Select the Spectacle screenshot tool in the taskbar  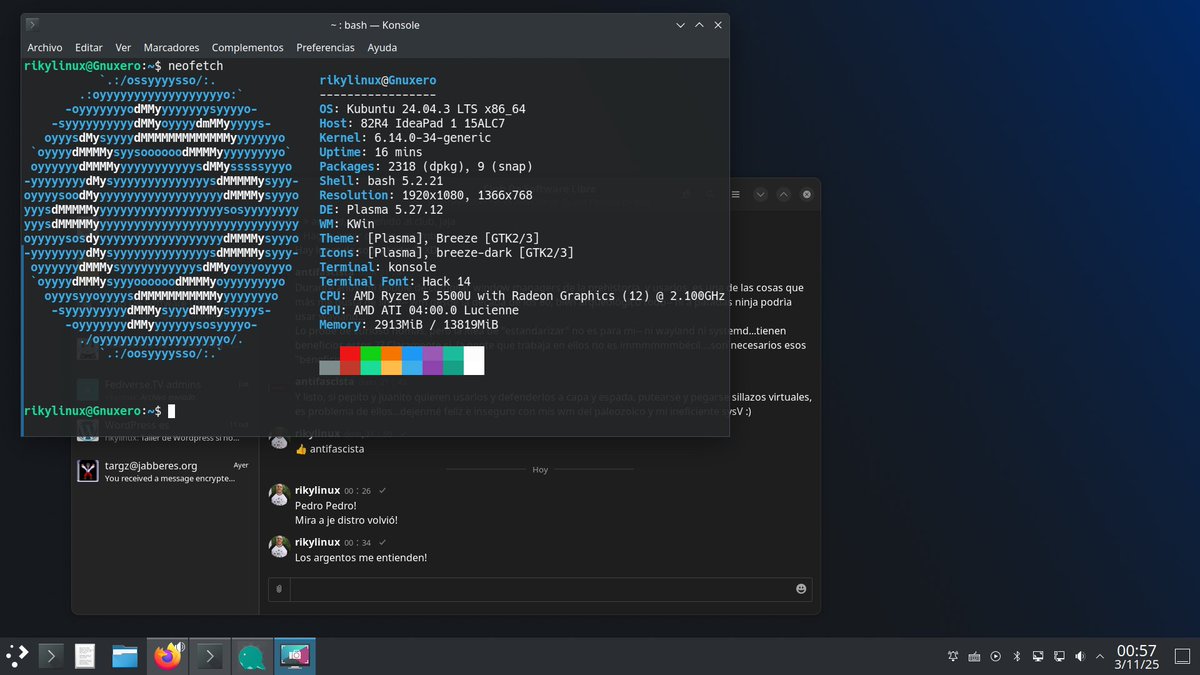tap(294, 656)
